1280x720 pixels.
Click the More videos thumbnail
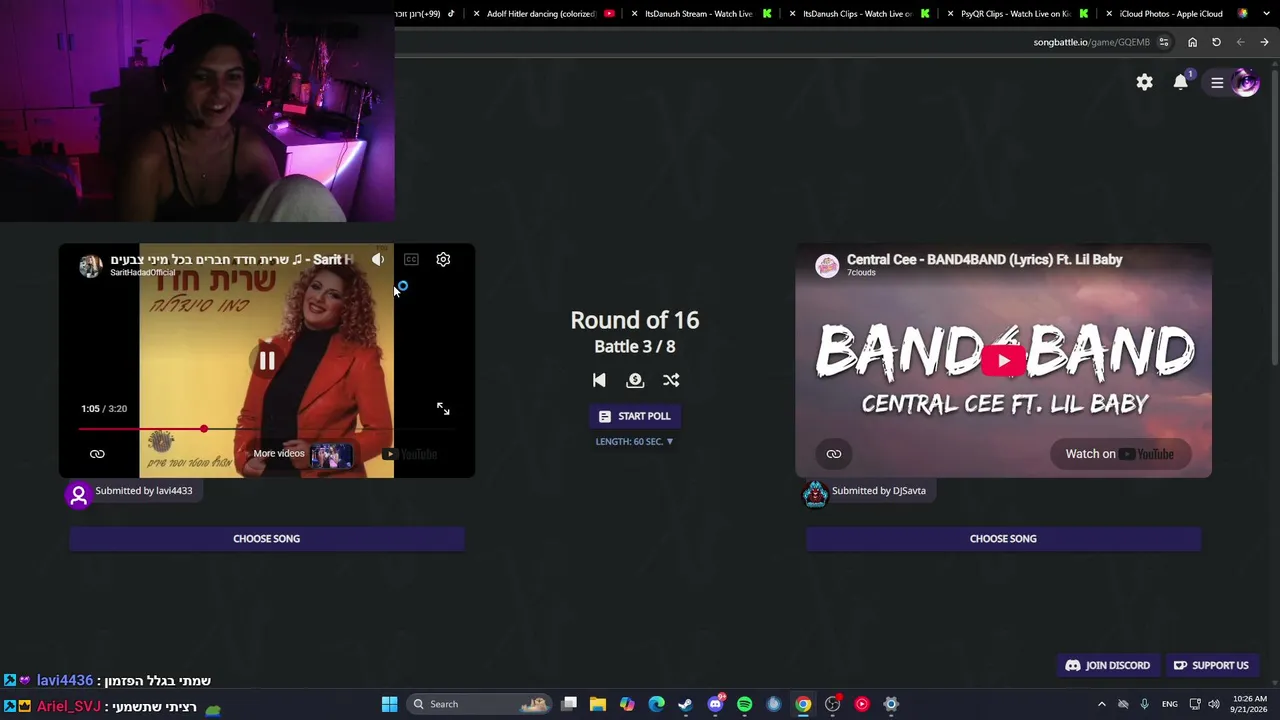(331, 455)
